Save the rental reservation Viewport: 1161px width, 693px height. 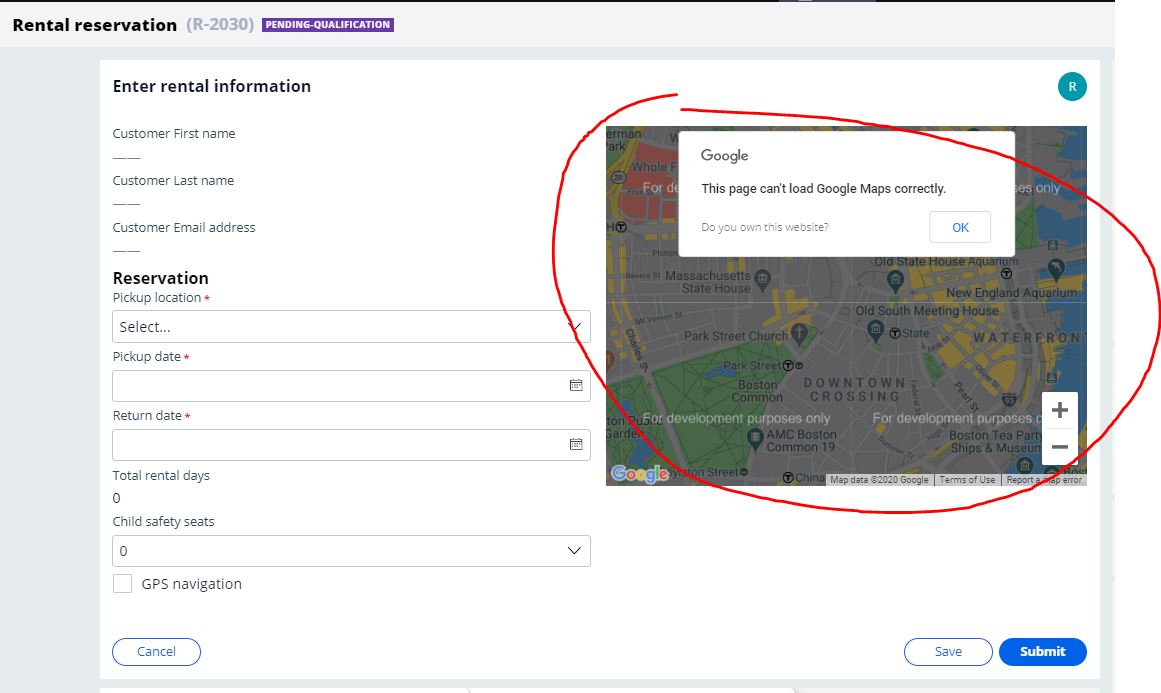tap(948, 652)
